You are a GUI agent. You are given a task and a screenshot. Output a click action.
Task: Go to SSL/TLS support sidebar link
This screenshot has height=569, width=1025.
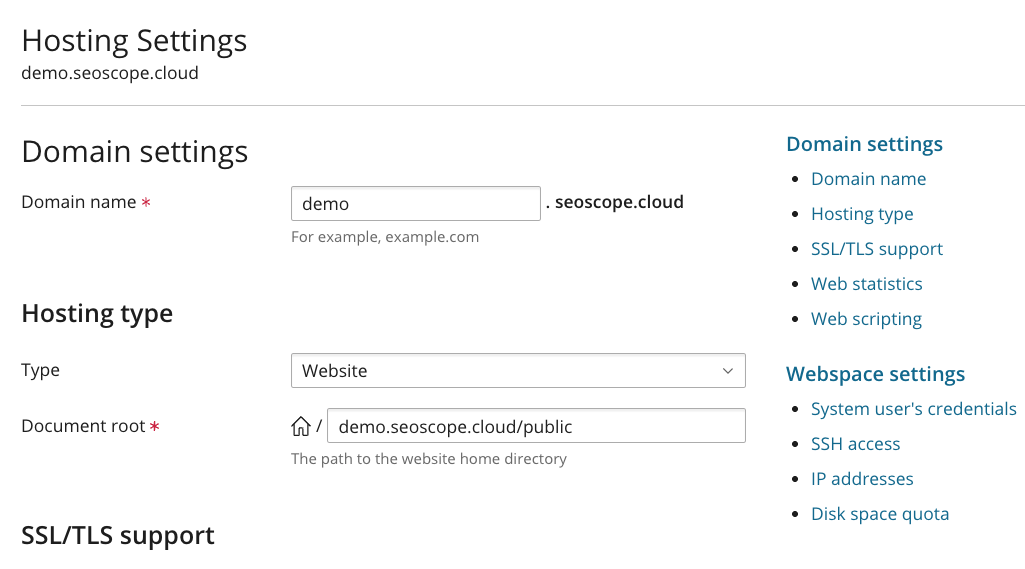point(877,249)
